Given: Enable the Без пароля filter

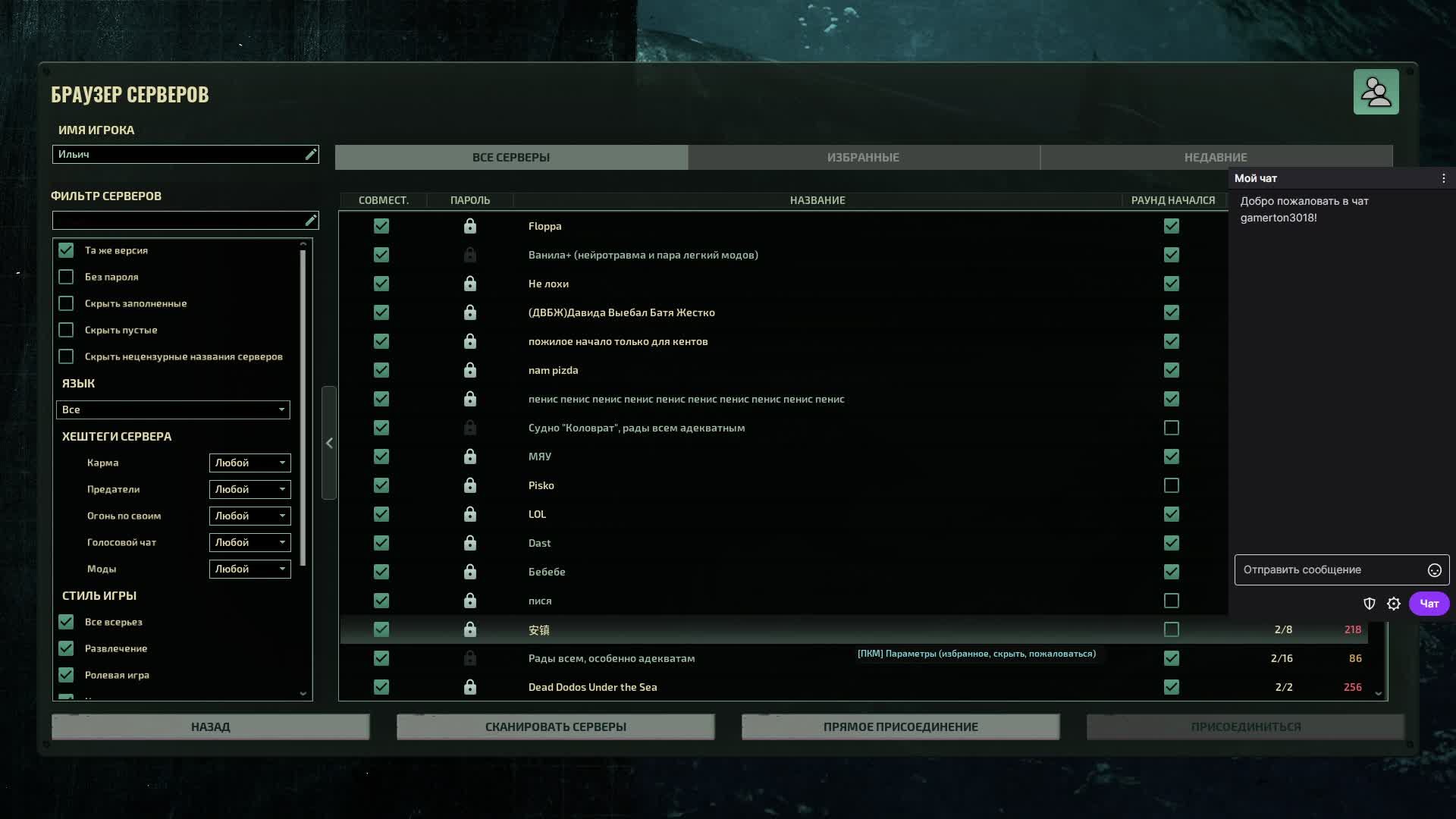Looking at the screenshot, I should coord(66,277).
